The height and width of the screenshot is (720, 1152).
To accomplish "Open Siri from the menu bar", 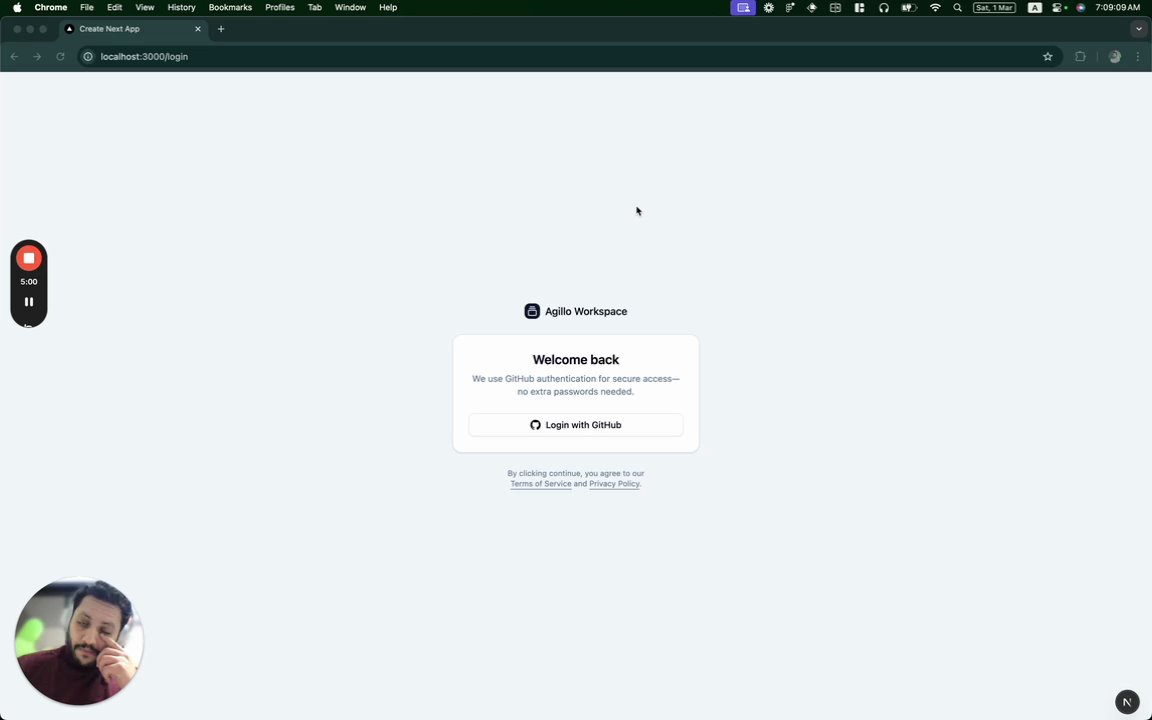I will (x=1081, y=7).
